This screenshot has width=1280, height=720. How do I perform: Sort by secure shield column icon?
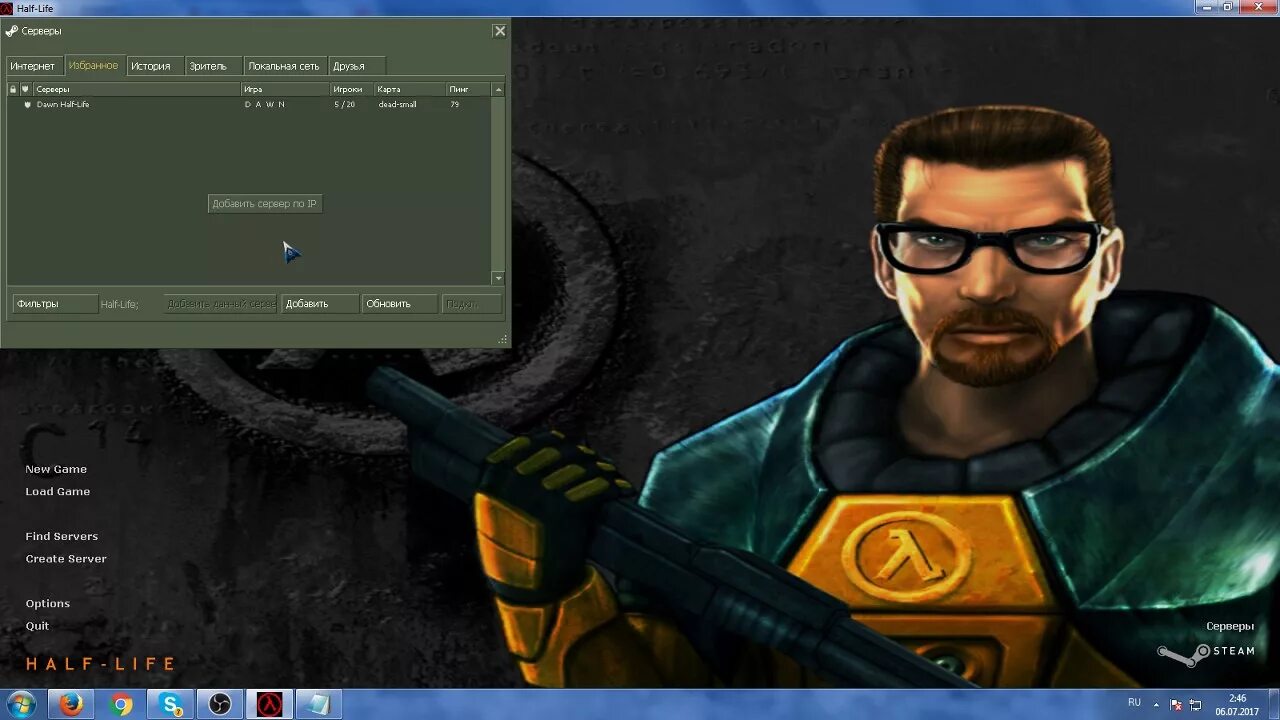coord(26,89)
